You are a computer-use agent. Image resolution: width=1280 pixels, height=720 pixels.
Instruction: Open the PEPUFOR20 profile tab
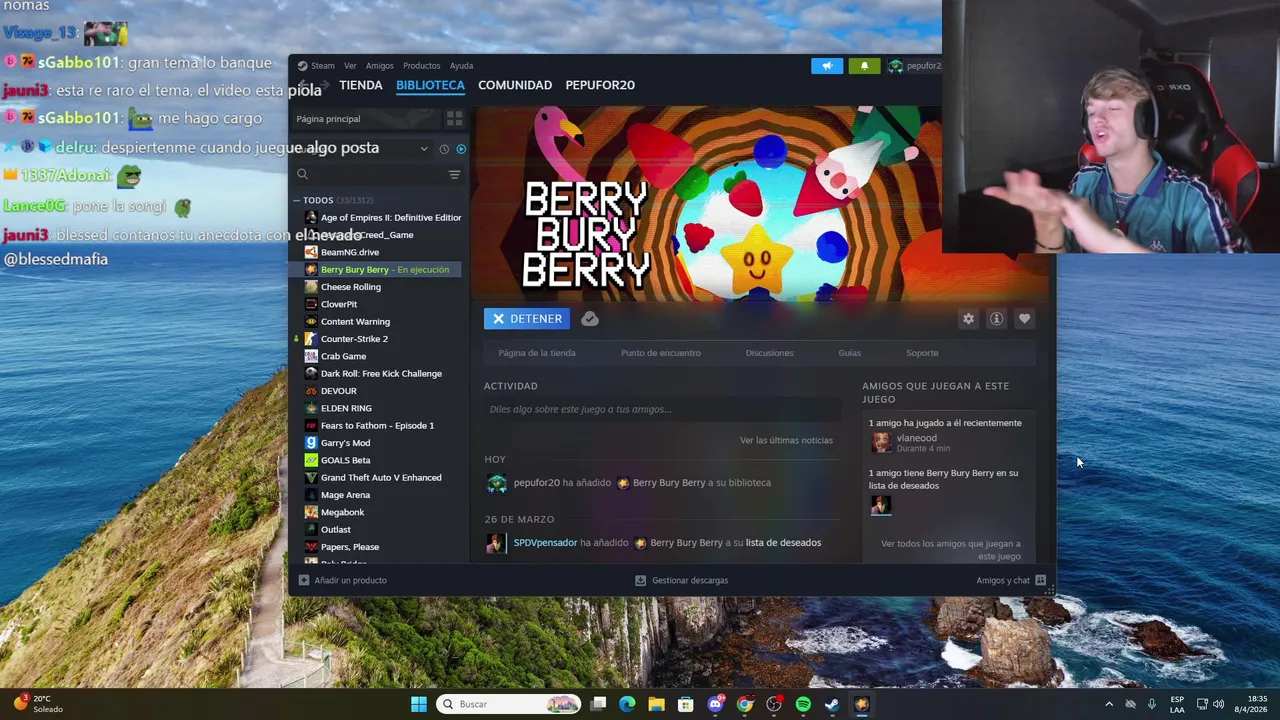pos(600,85)
